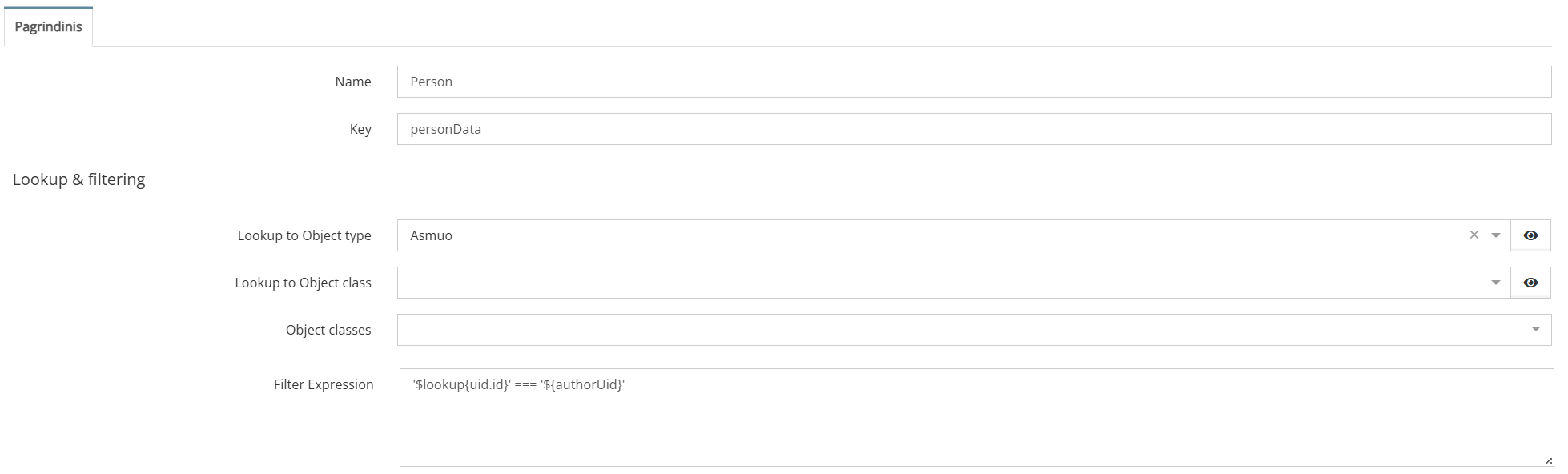Screen dimensions: 1568x474
Task: Click into the Key field with personData
Action: [974, 129]
